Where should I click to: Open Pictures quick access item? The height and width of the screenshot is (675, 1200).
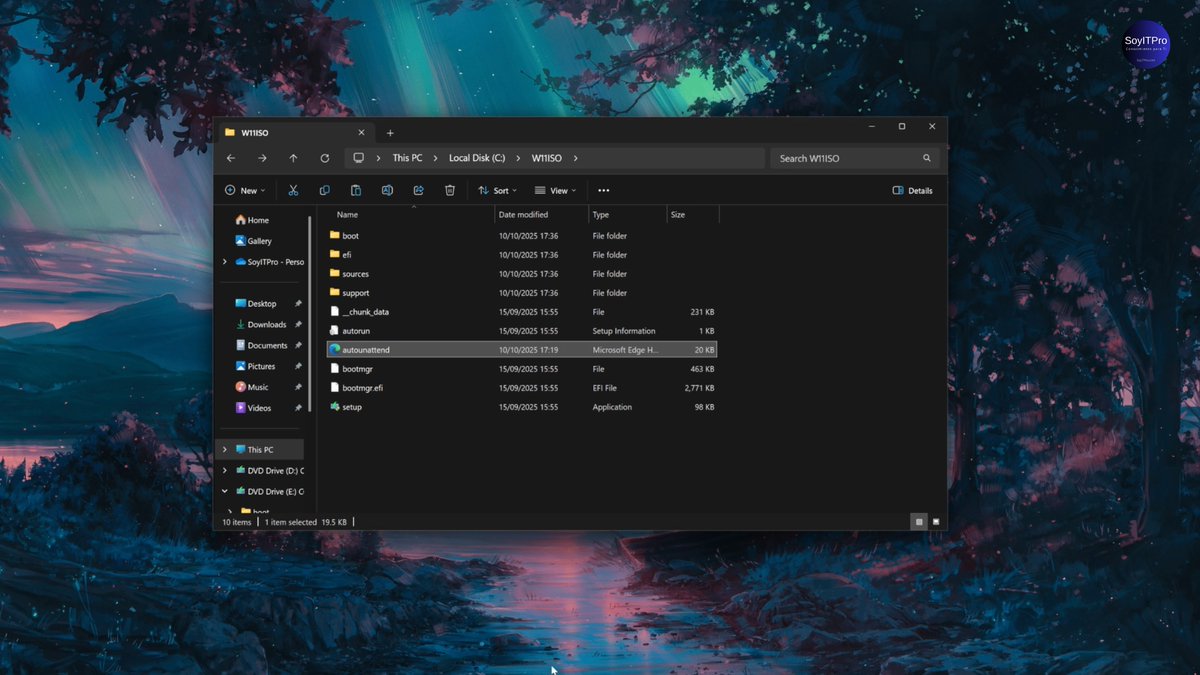(x=255, y=366)
